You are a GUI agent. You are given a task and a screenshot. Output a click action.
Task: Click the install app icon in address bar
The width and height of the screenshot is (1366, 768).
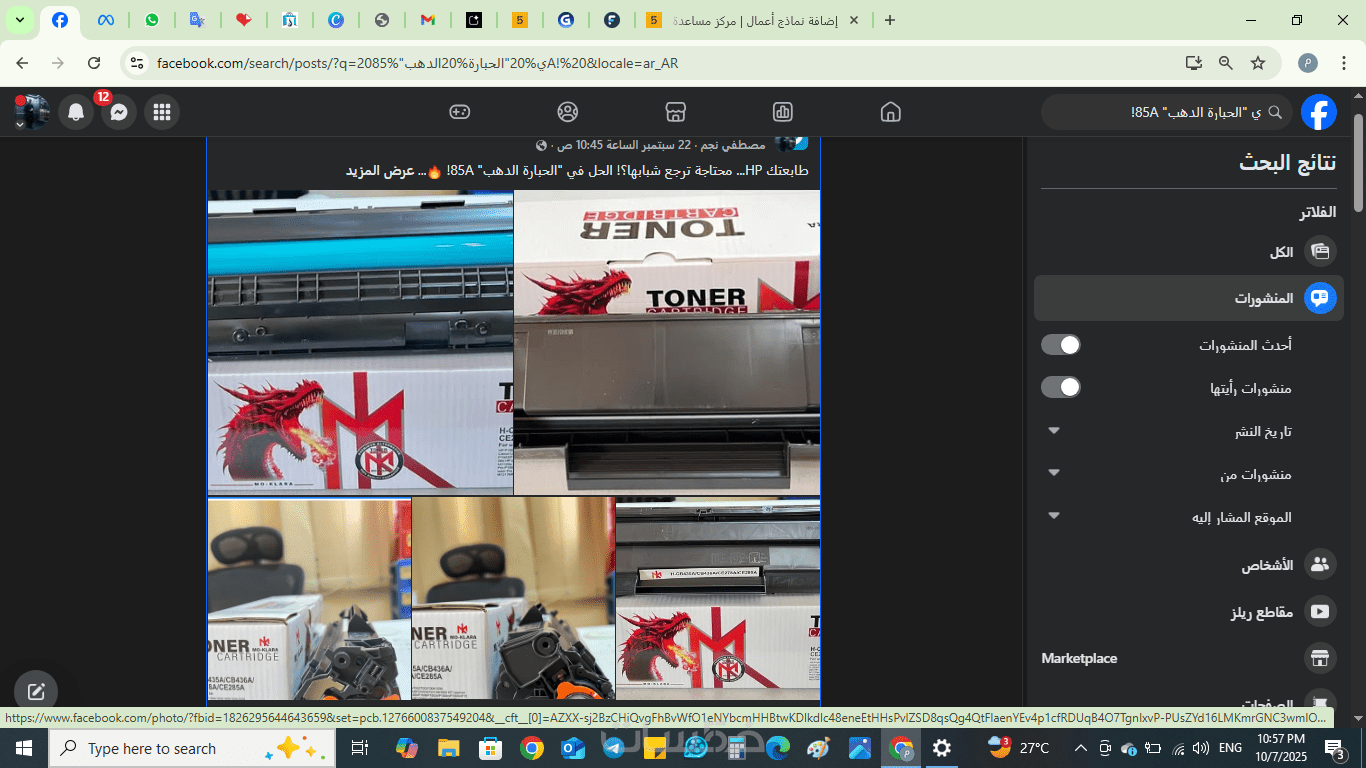tap(1194, 63)
